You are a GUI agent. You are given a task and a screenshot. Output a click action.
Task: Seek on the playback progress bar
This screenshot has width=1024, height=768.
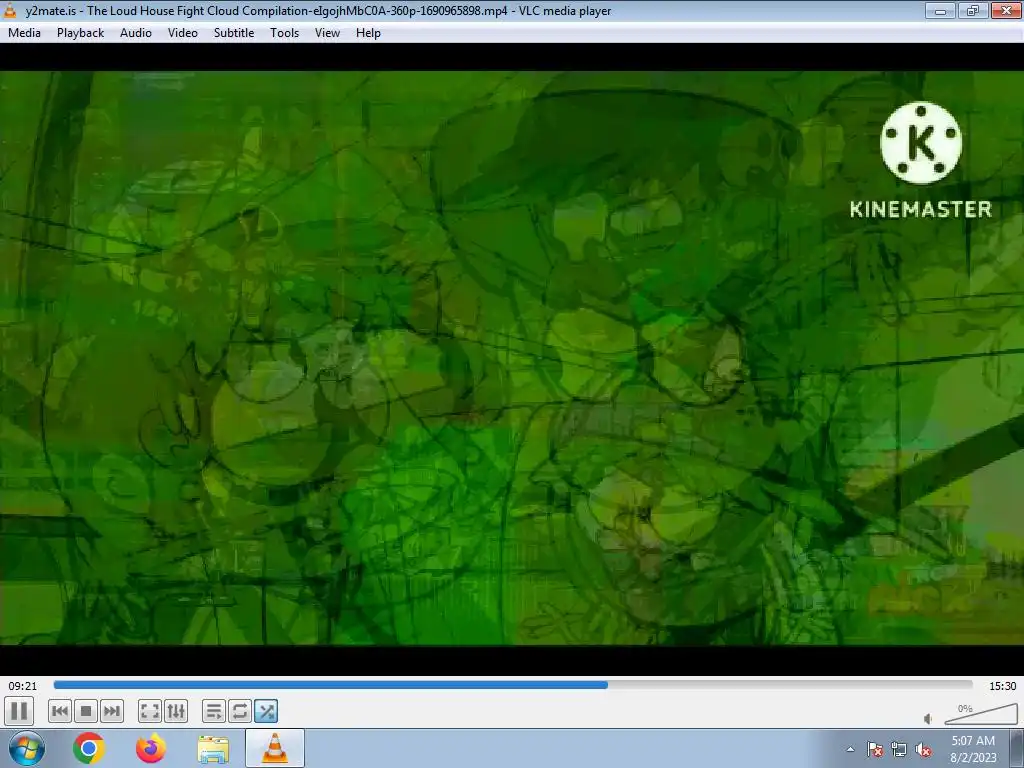[x=513, y=685]
